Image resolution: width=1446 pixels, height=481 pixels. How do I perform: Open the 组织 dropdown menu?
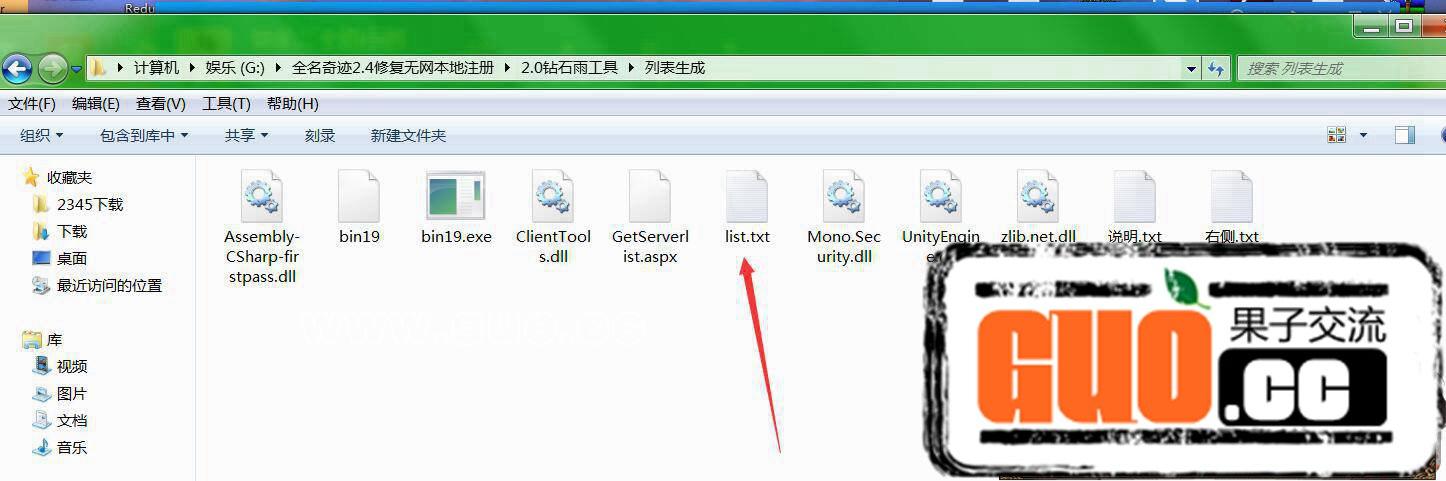[41, 135]
